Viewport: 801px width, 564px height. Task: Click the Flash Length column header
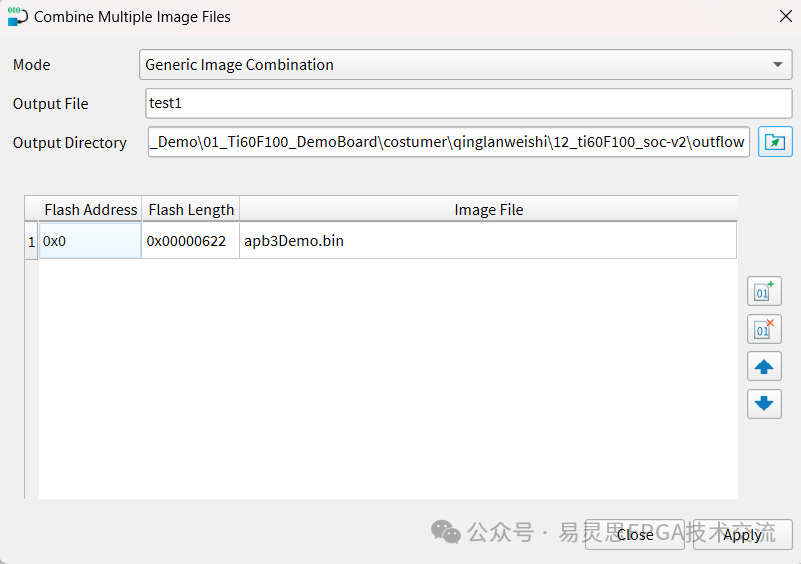pyautogui.click(x=190, y=209)
